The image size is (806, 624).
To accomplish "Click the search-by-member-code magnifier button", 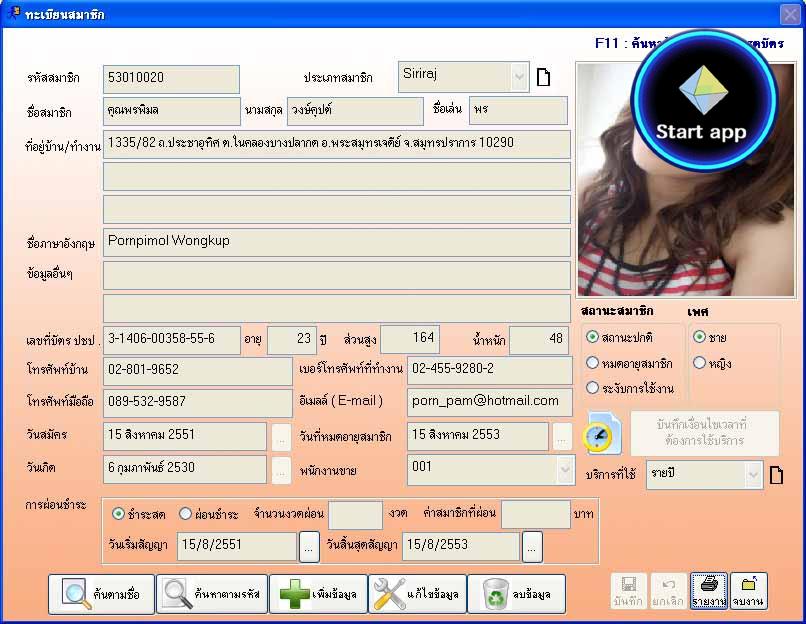I will tap(214, 594).
